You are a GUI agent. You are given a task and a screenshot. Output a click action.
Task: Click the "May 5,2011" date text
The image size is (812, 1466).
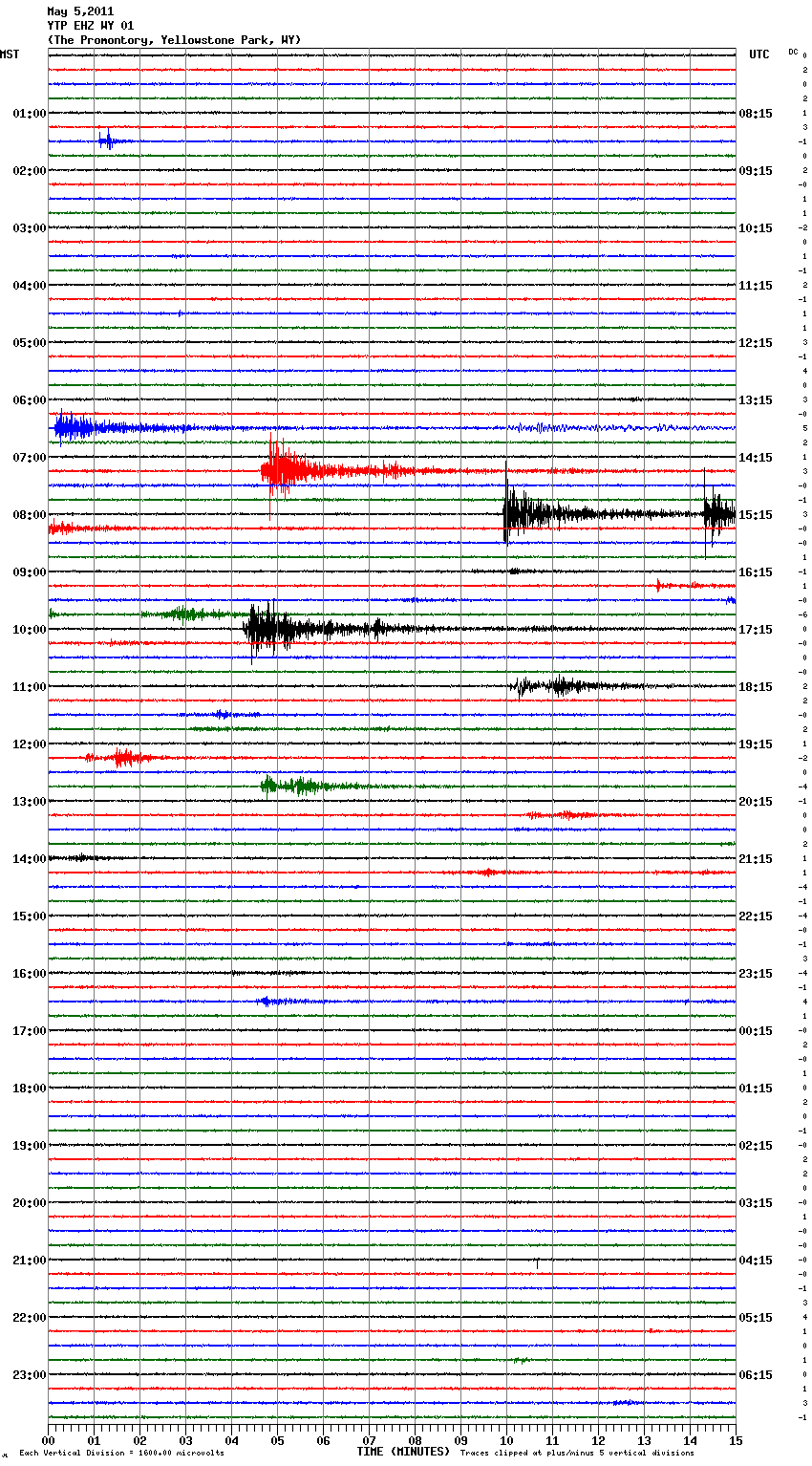[x=80, y=11]
